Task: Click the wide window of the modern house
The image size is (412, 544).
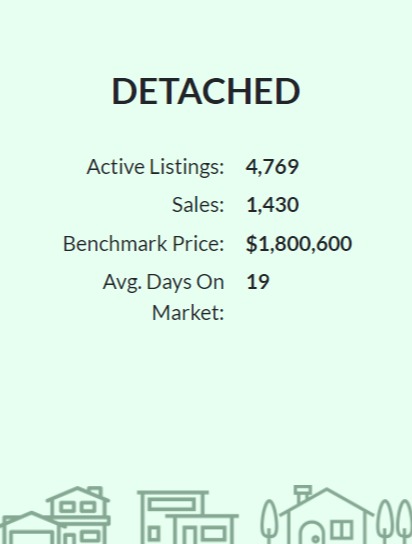Action: [x=172, y=504]
